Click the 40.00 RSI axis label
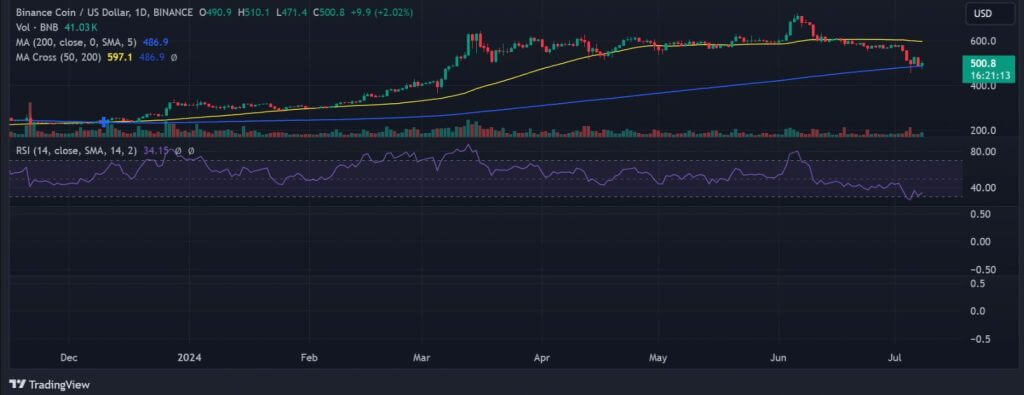This screenshot has height=395, width=1024. (983, 188)
